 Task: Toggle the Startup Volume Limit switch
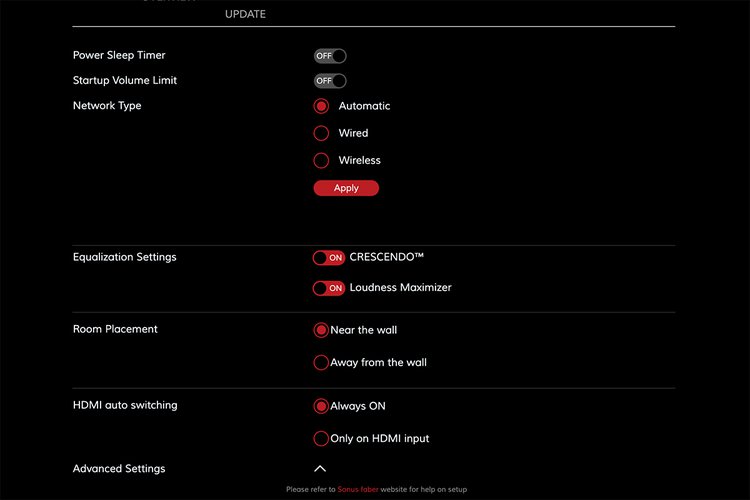[x=330, y=81]
